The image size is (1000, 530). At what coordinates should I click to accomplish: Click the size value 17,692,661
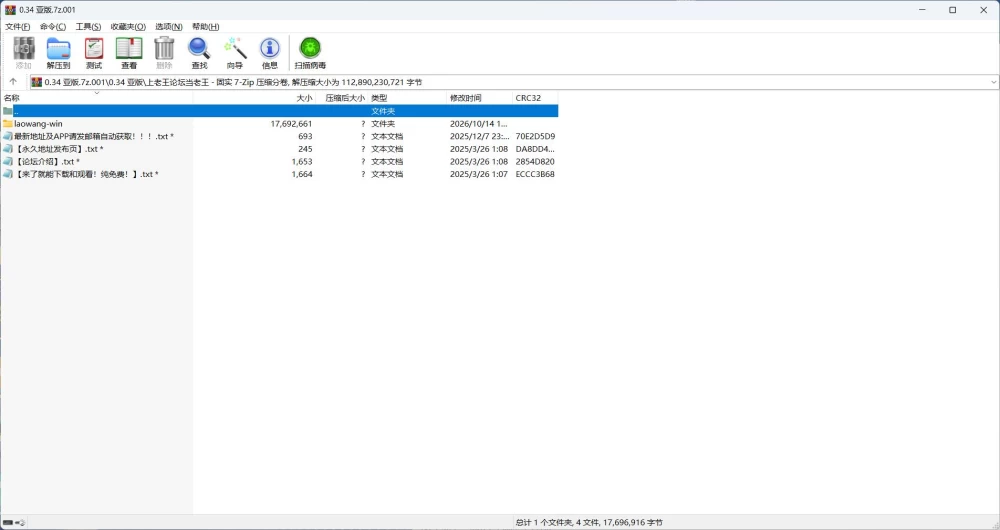coord(291,124)
